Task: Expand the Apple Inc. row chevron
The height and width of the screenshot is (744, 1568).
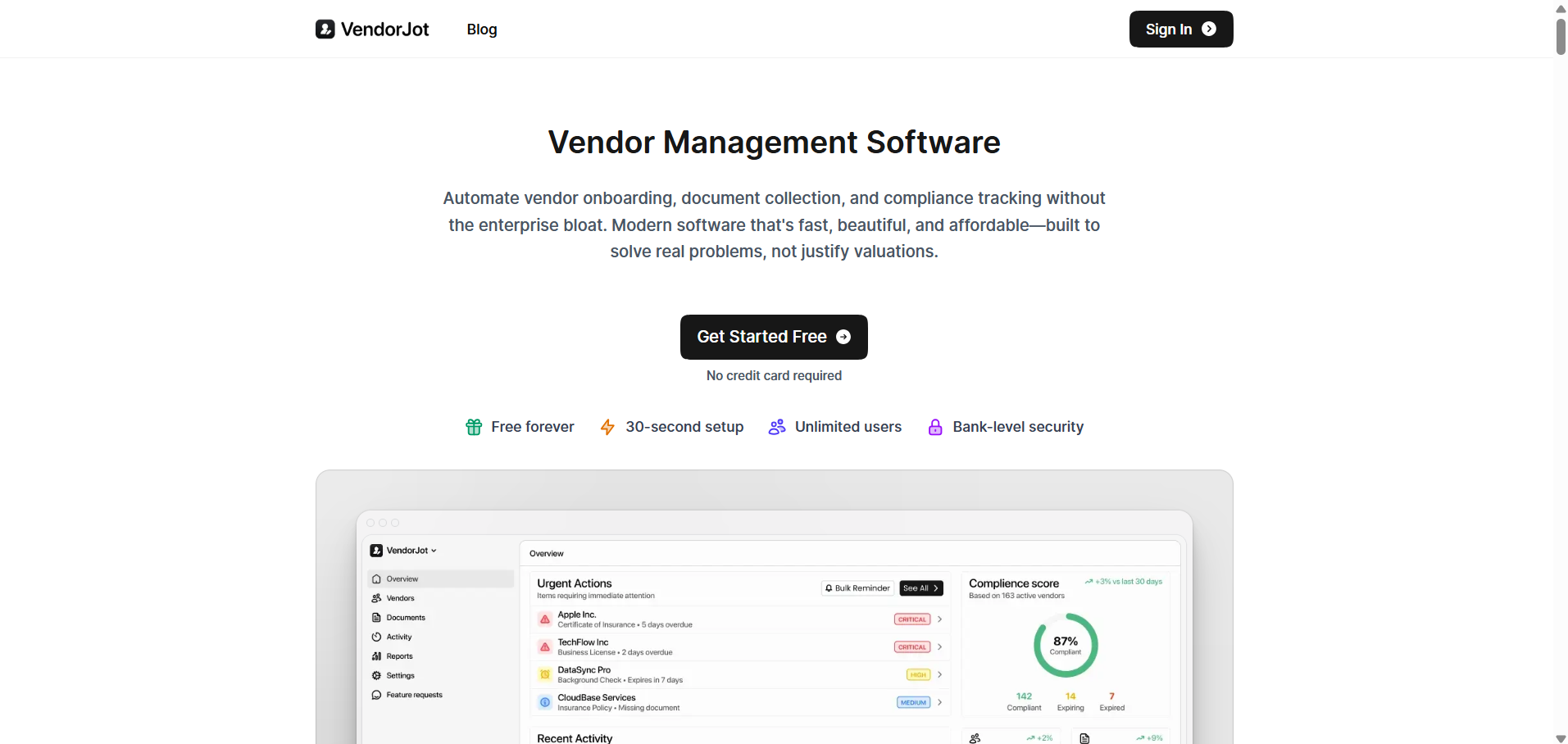Action: tap(940, 619)
